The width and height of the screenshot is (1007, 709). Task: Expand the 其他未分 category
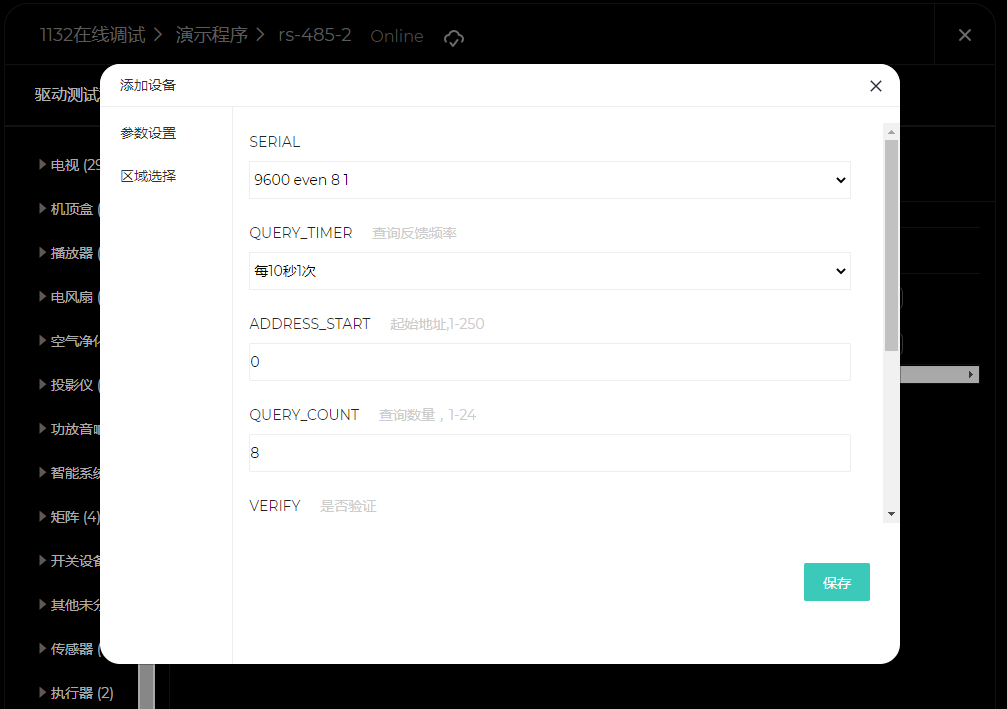69,605
